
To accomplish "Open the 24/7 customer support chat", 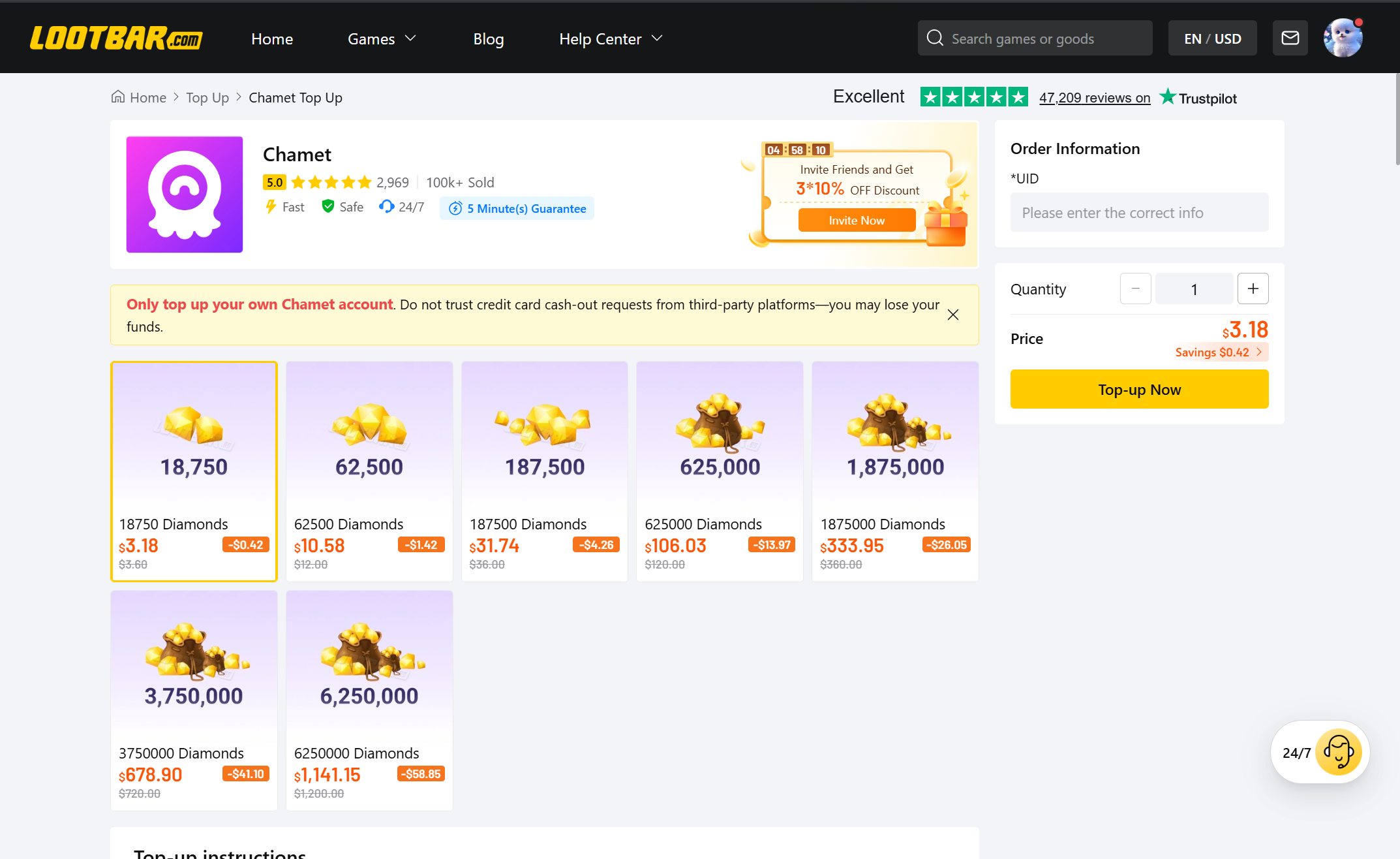I will pos(1320,752).
